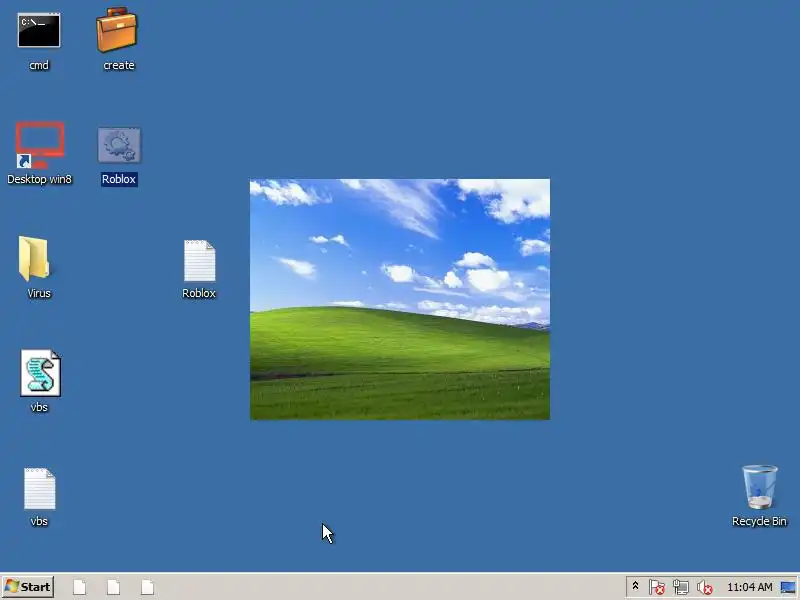Click the muted speaker volume icon
This screenshot has height=600, width=800.
tap(705, 587)
